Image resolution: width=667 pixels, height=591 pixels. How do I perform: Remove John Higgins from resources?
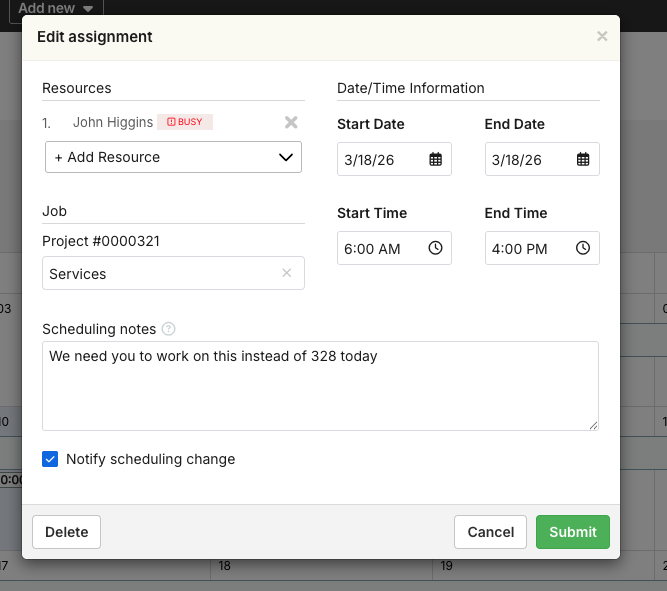tap(291, 122)
